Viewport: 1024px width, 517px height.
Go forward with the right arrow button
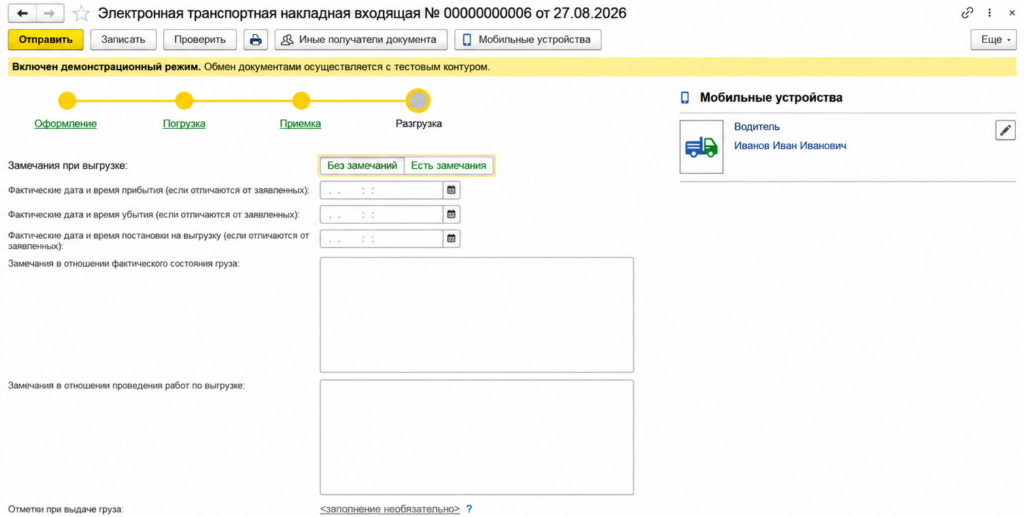pos(50,13)
